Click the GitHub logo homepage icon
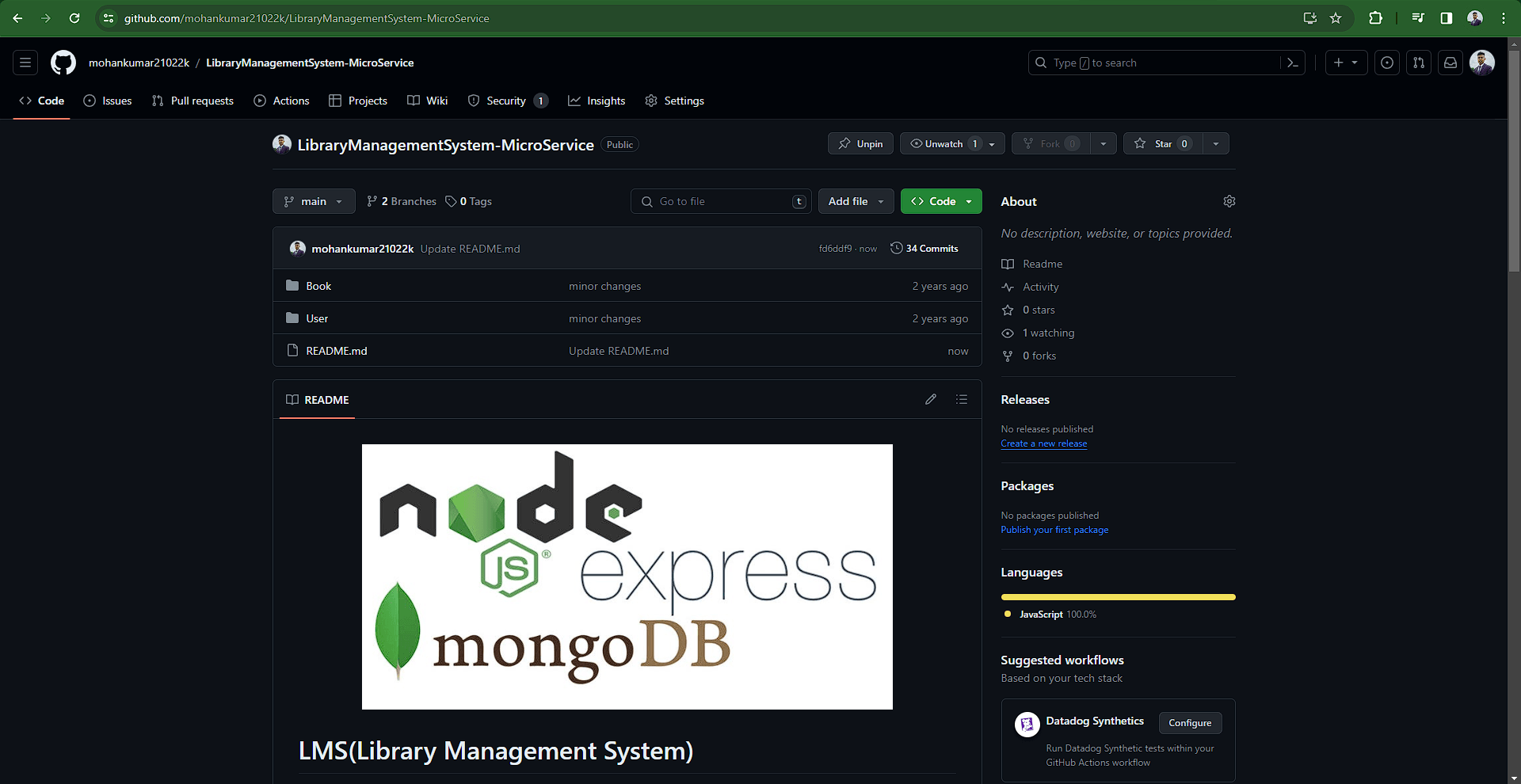The image size is (1521, 784). pyautogui.click(x=63, y=63)
